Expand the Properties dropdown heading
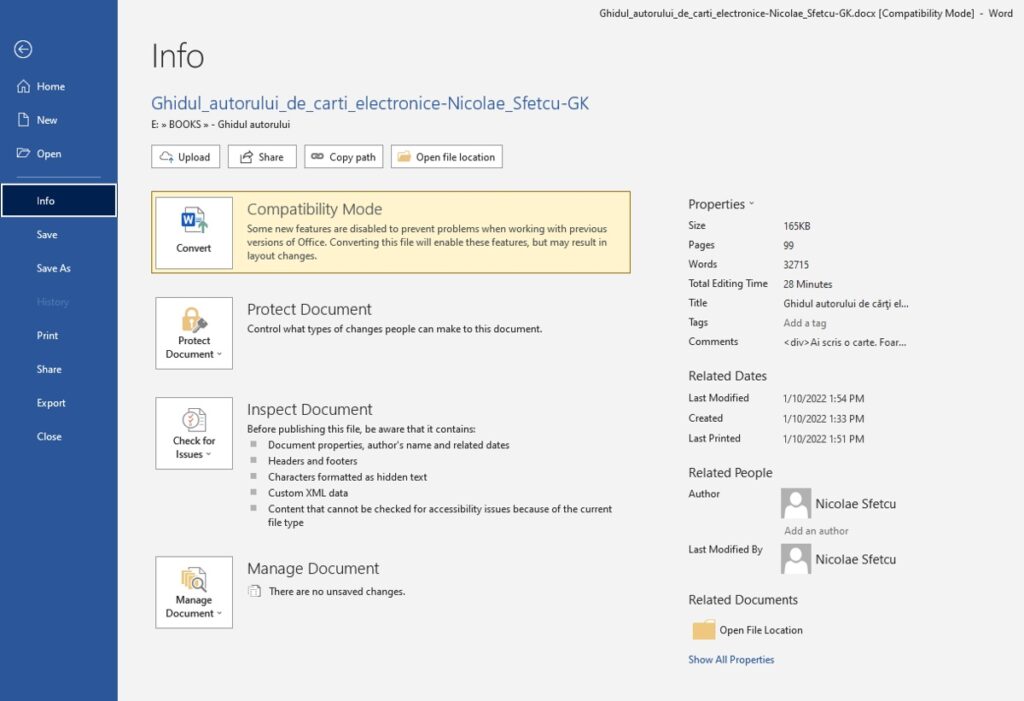This screenshot has width=1024, height=701. click(x=721, y=204)
